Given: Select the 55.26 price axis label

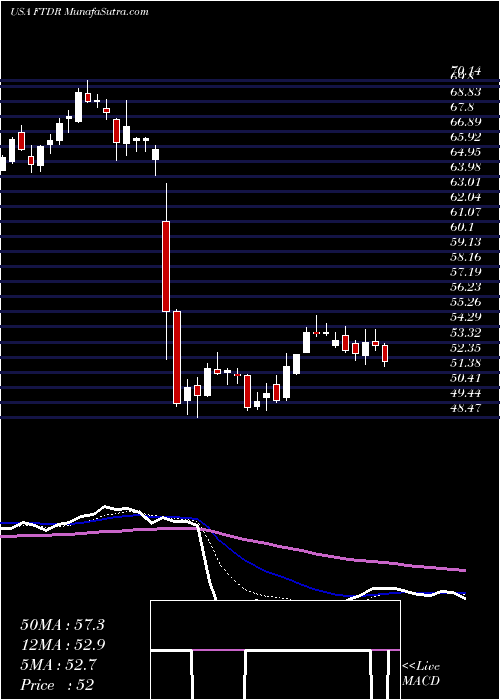Looking at the screenshot, I should point(466,302).
